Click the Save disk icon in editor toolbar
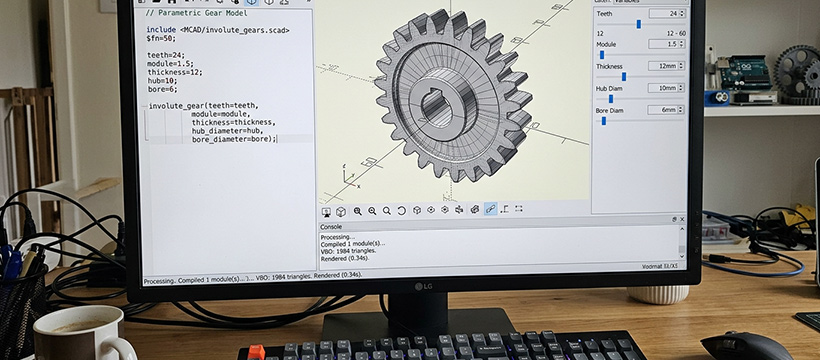The width and height of the screenshot is (820, 360). [x=171, y=2]
